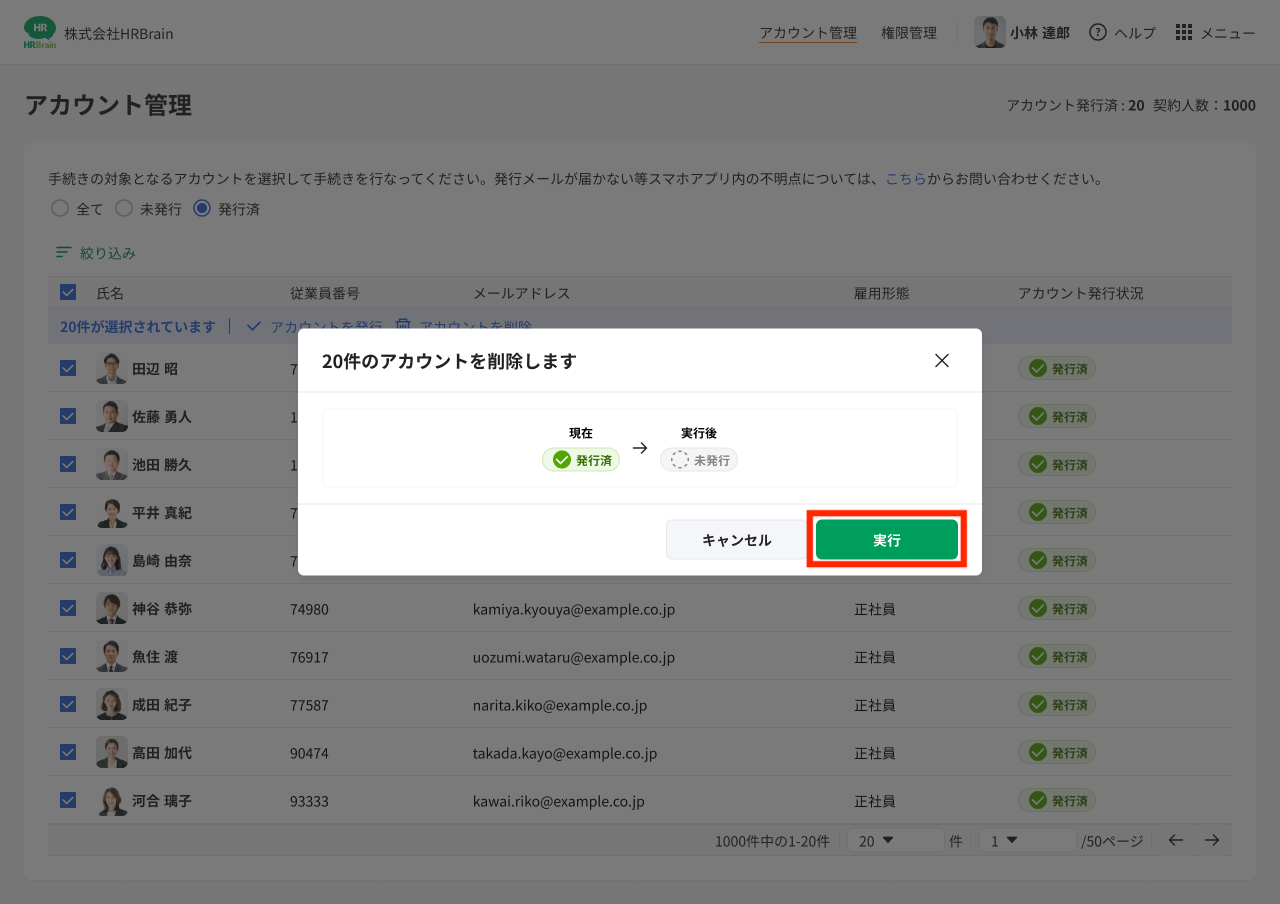
Task: Select the 全て radio button
Action: 60,208
